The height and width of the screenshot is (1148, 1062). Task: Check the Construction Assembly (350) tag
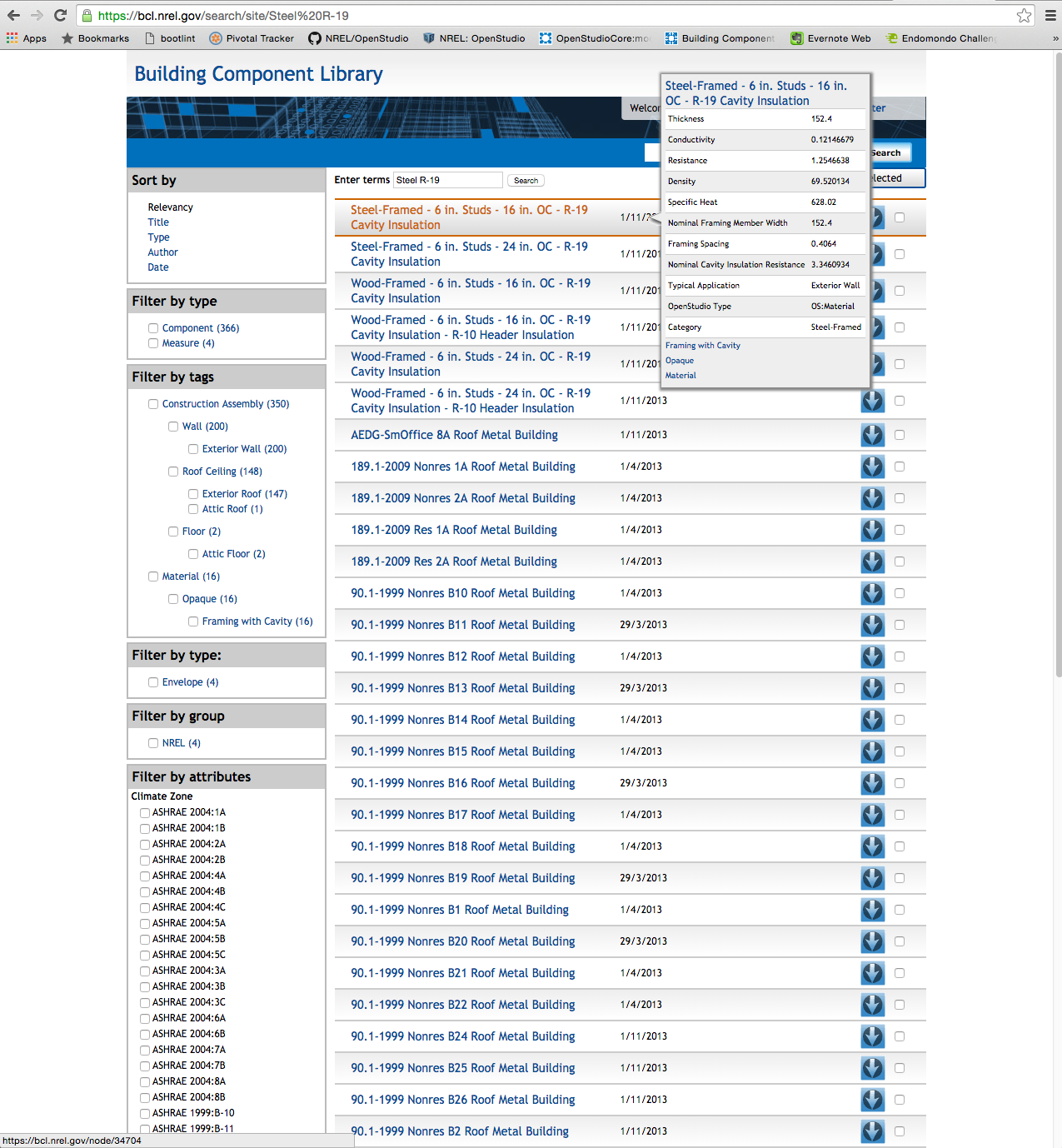[153, 404]
